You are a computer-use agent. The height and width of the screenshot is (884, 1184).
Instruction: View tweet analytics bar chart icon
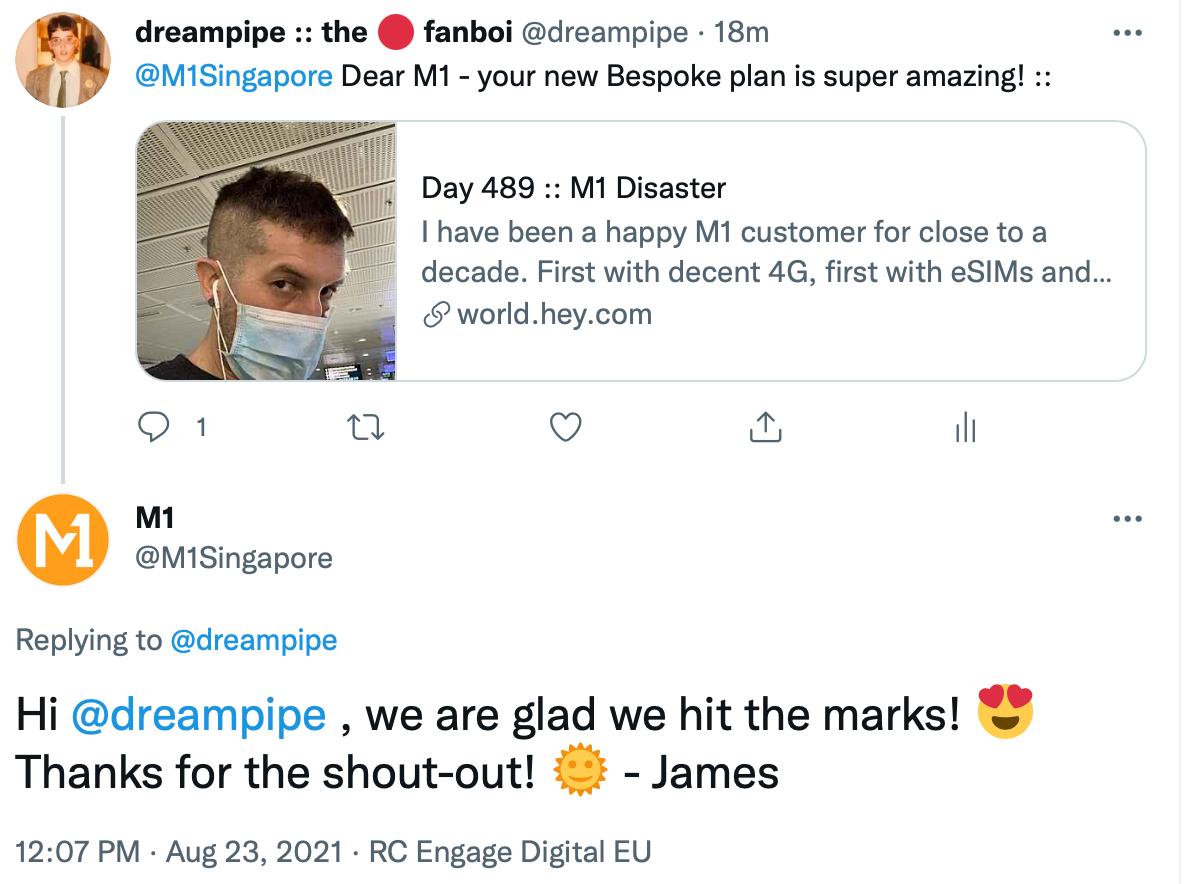click(x=965, y=428)
